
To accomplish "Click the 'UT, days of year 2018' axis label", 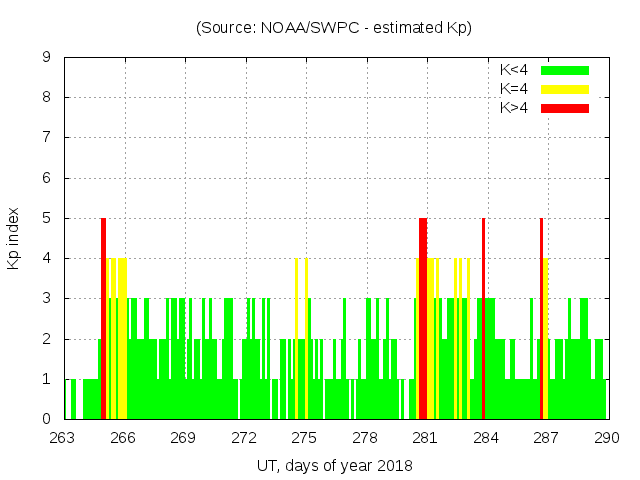I will (x=334, y=465).
